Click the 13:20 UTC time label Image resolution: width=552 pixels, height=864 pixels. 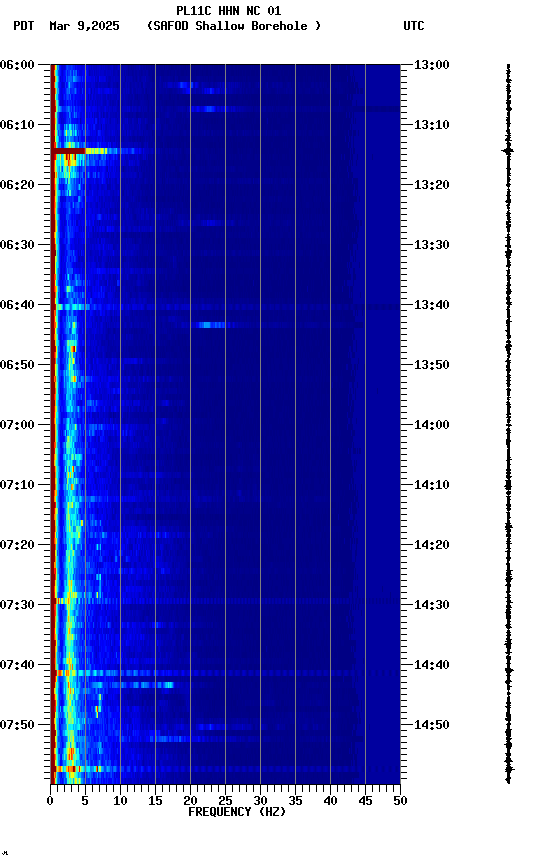click(432, 185)
